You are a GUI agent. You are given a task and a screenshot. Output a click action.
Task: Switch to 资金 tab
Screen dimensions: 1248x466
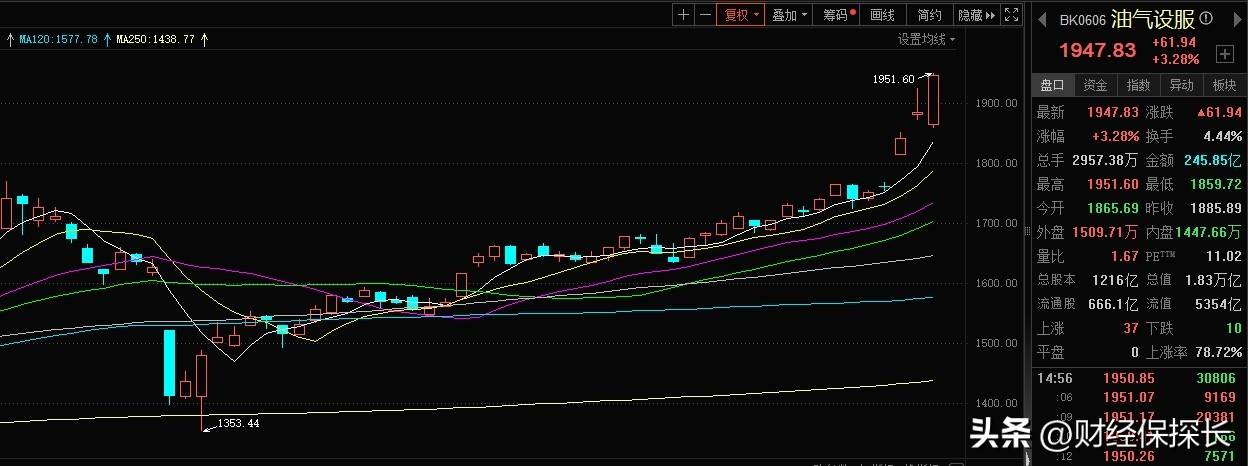pos(1095,86)
